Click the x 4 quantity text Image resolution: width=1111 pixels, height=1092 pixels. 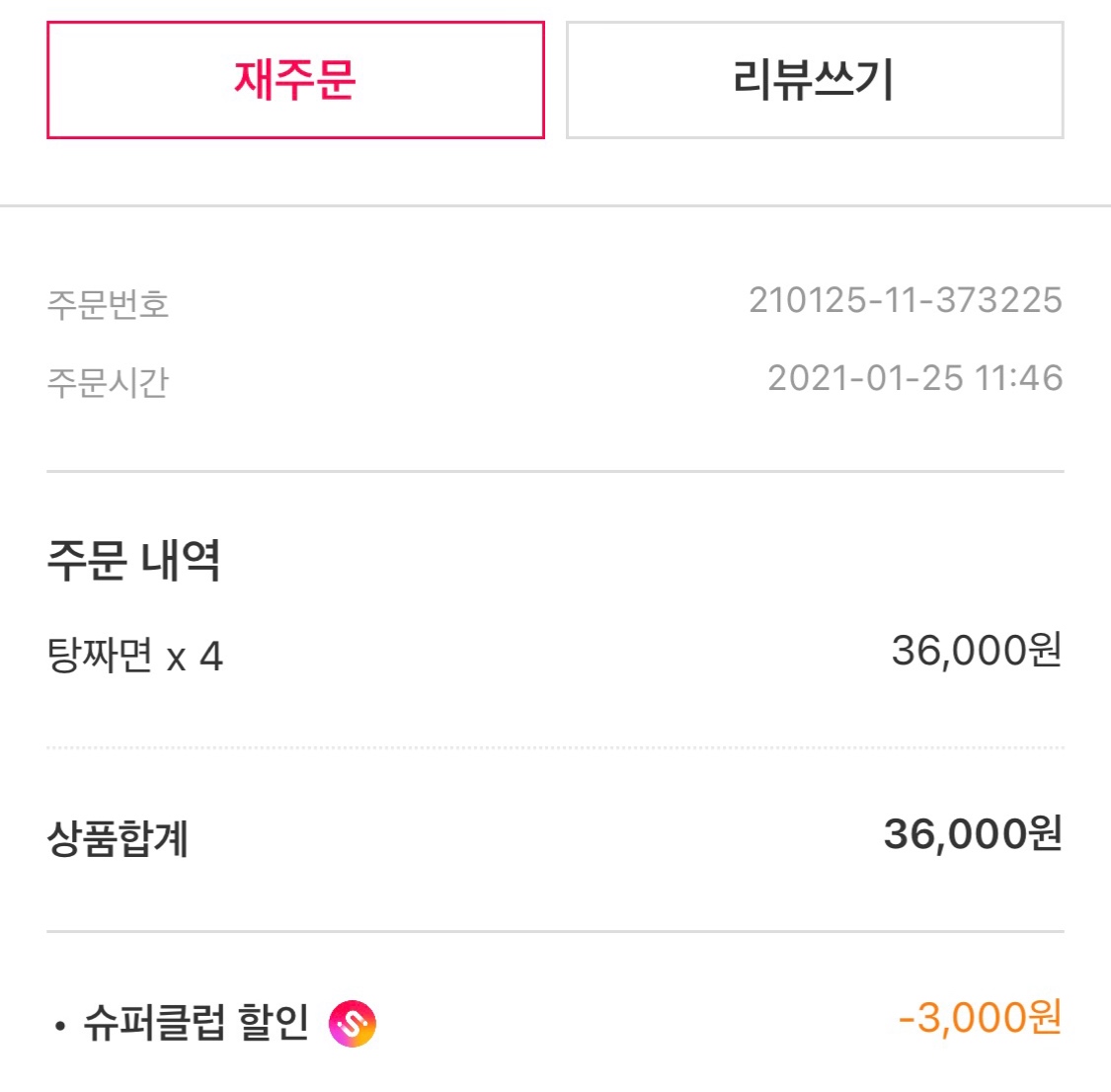[195, 658]
